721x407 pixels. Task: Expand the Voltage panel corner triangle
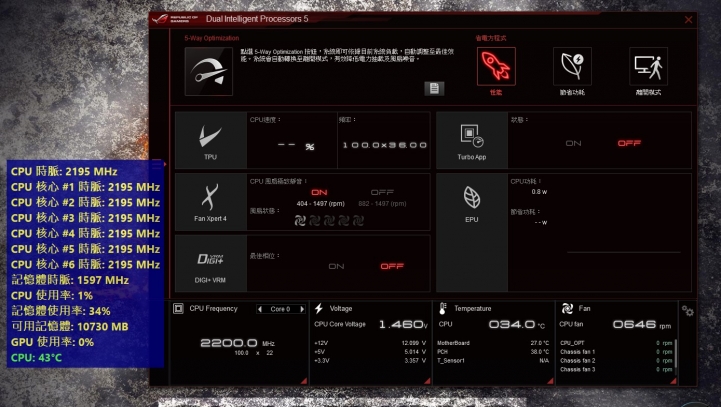[x=427, y=381]
